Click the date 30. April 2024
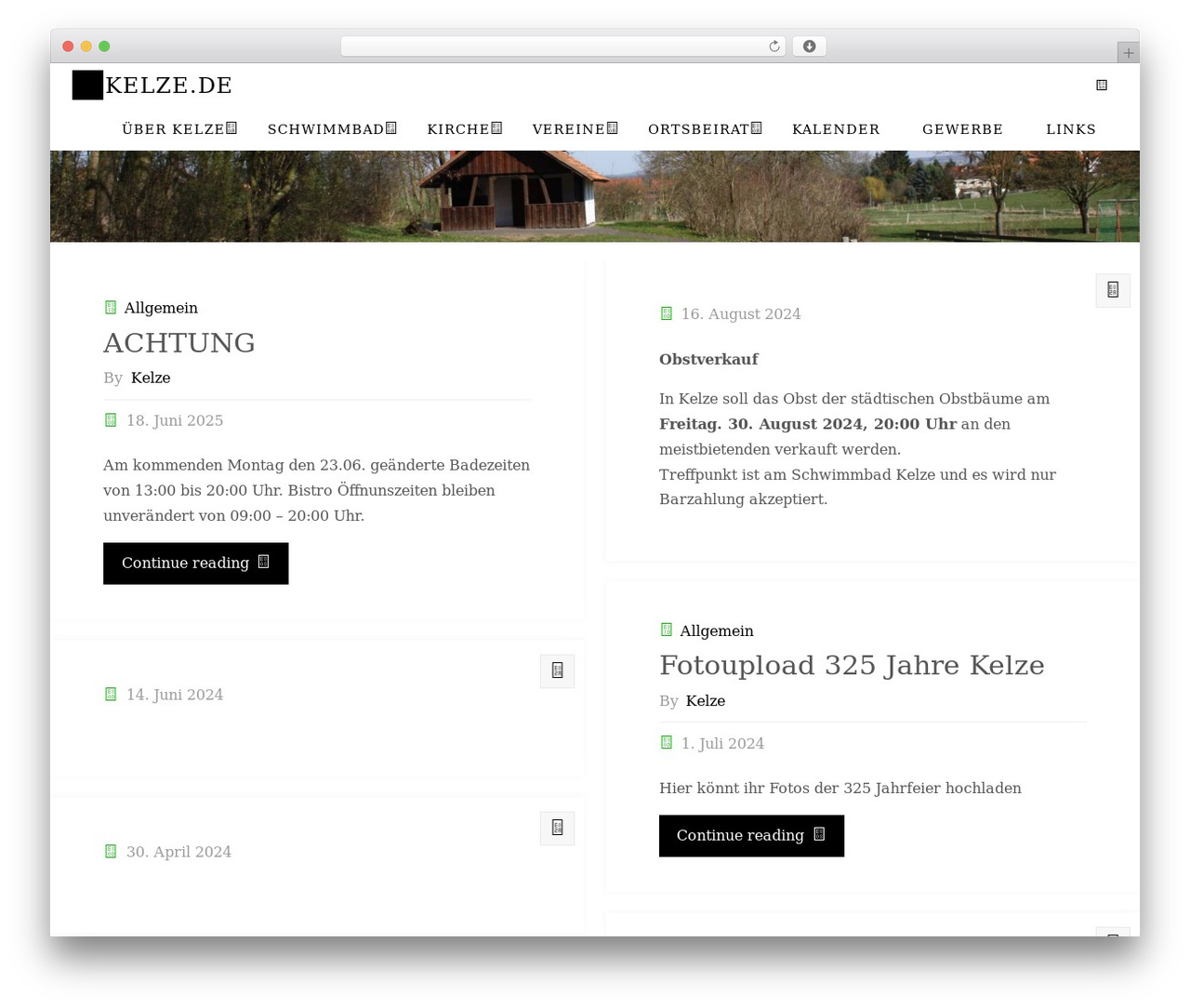Image resolution: width=1190 pixels, height=1008 pixels. coord(178,852)
